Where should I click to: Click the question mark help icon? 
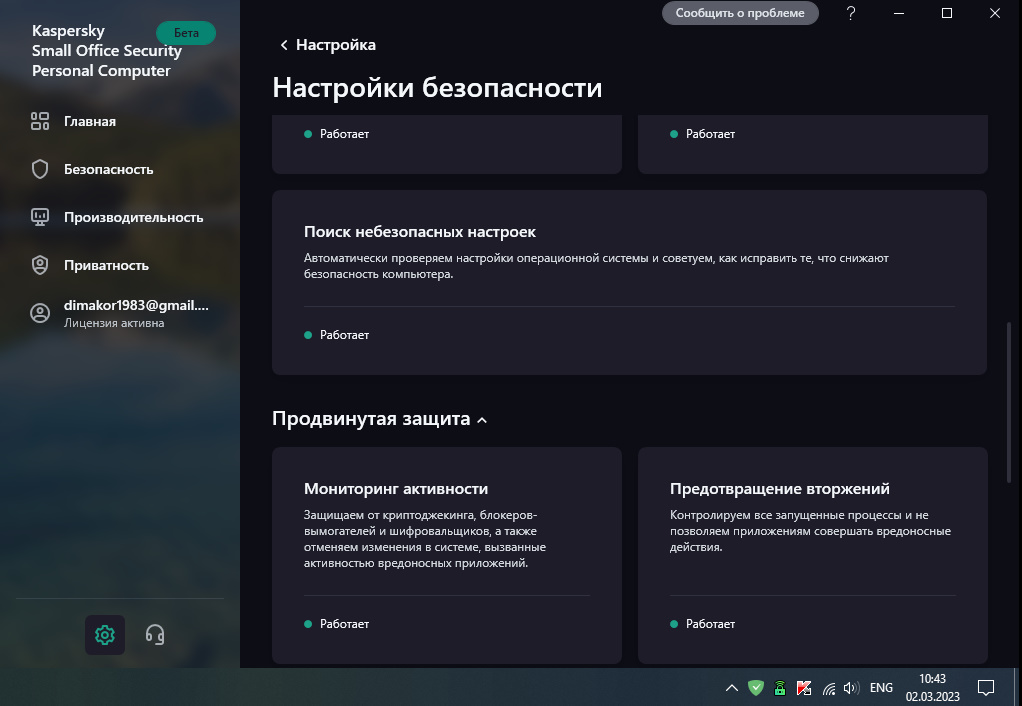click(851, 13)
